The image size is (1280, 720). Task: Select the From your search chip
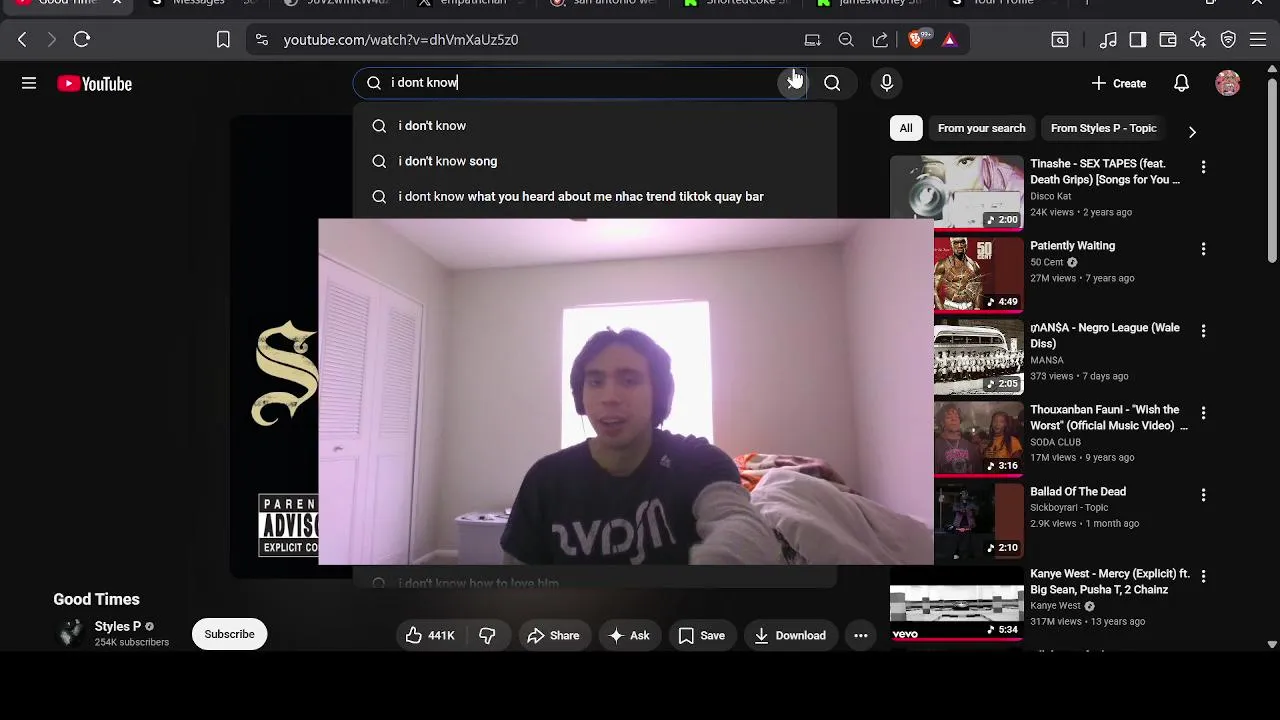(981, 128)
